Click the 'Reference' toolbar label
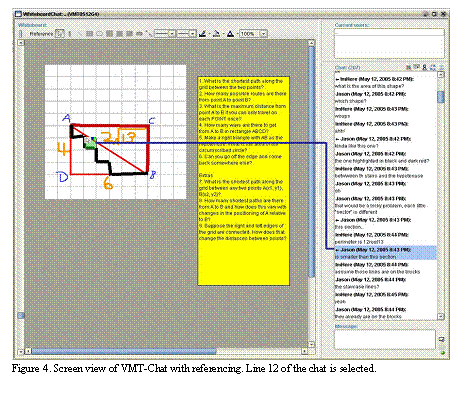 [41, 34]
